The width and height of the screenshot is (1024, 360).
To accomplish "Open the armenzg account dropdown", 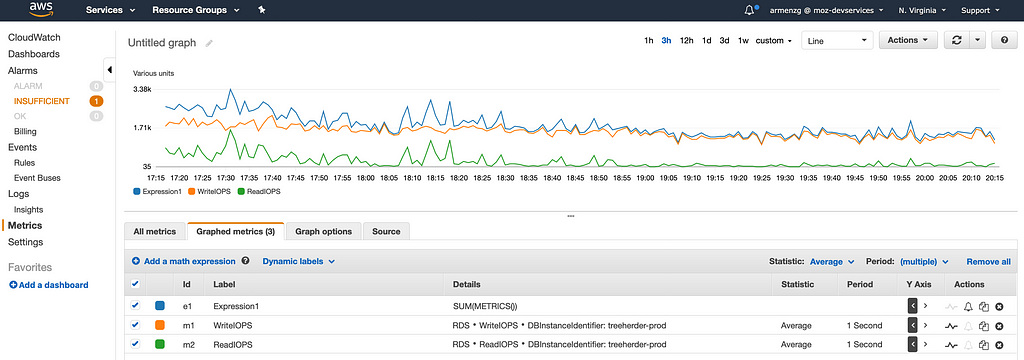I will click(827, 10).
